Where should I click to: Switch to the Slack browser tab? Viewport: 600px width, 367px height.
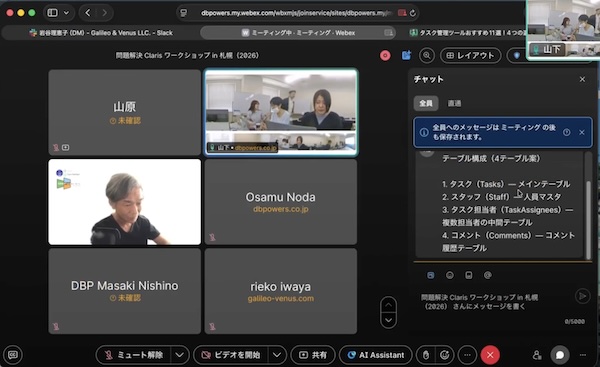click(101, 33)
